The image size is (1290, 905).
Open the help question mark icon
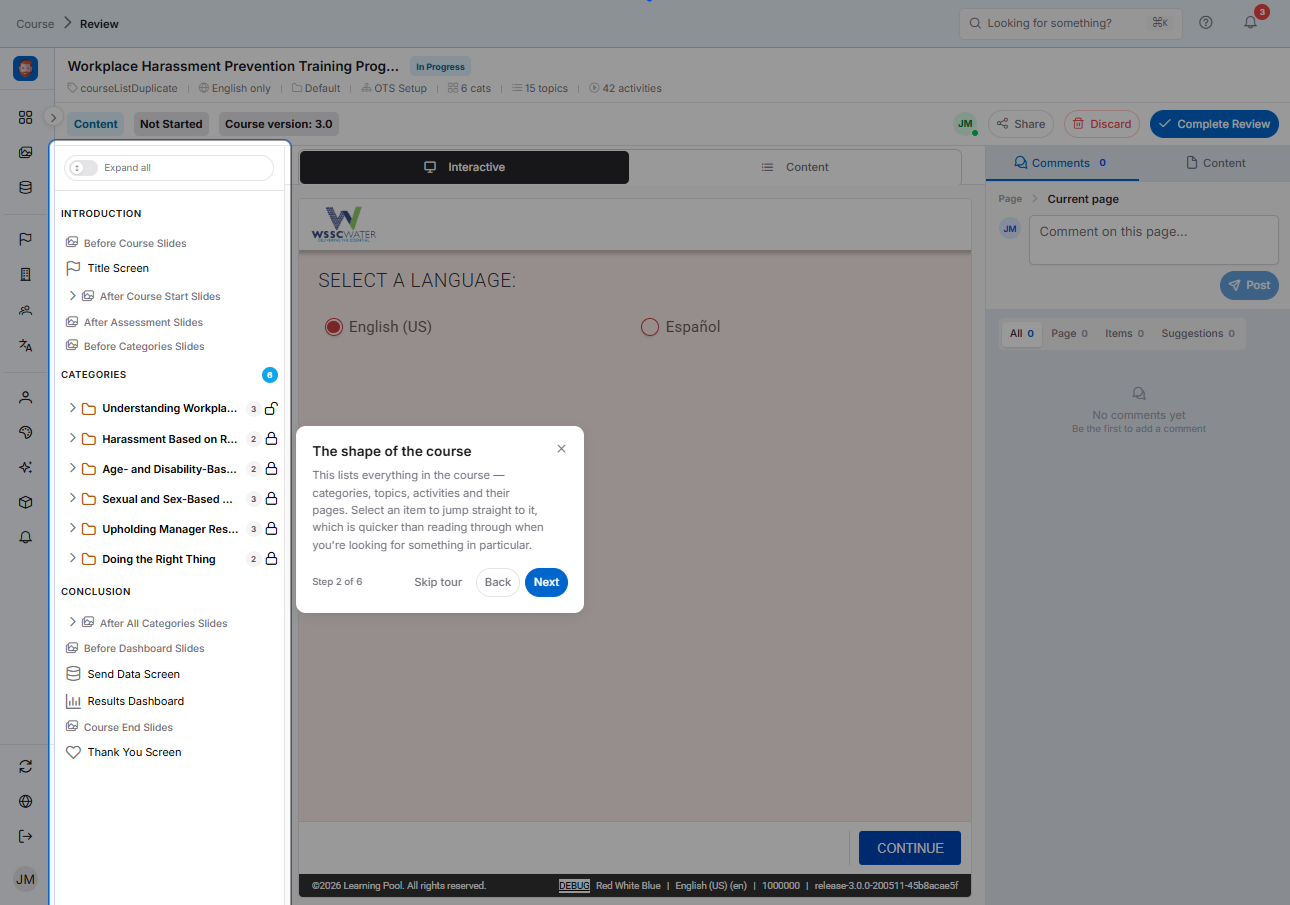click(1206, 22)
